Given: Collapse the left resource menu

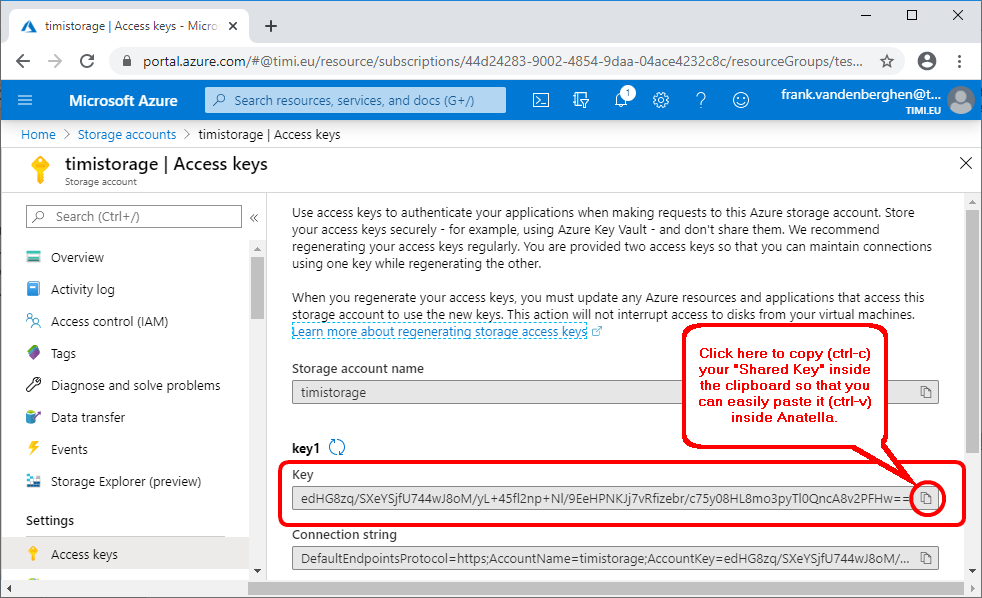Looking at the screenshot, I should 254,217.
